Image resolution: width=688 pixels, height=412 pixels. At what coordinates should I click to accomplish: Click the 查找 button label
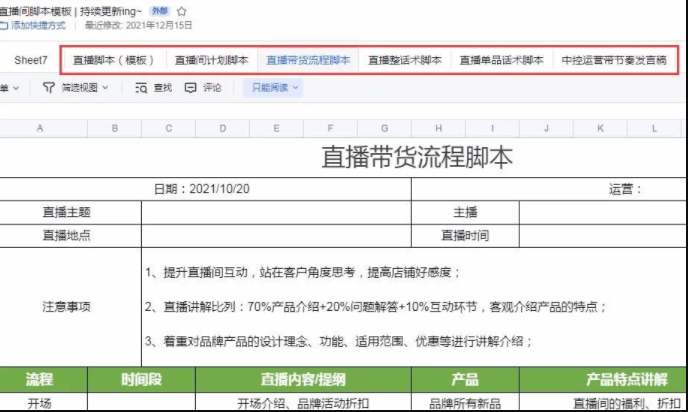(162, 88)
